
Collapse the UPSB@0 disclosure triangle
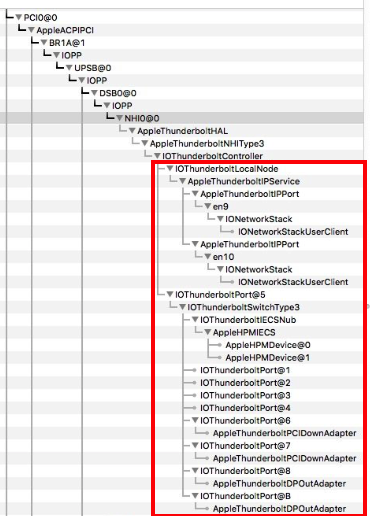coord(69,68)
